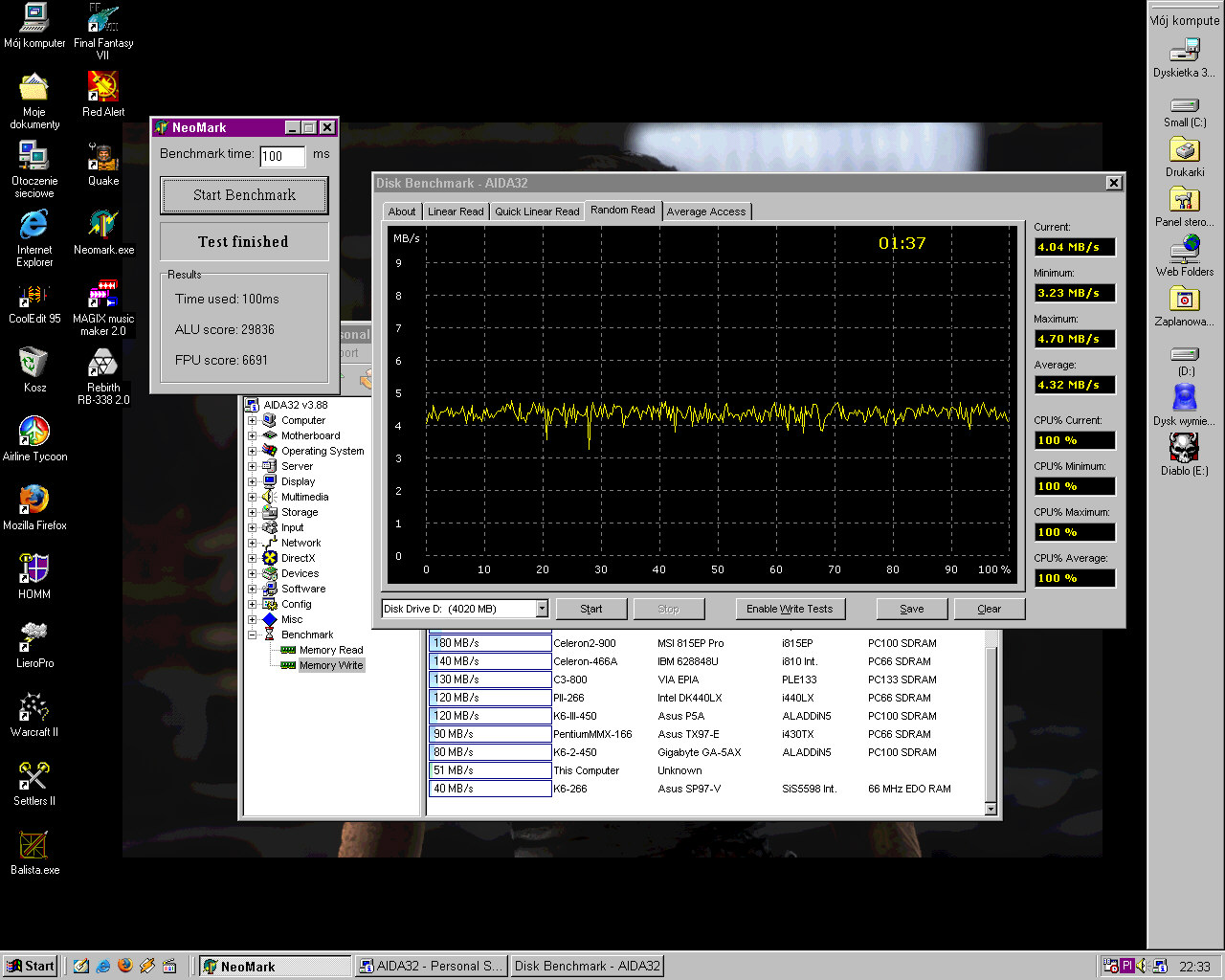Switch to the Linear Read tab
The height and width of the screenshot is (980, 1225).
coord(456,212)
